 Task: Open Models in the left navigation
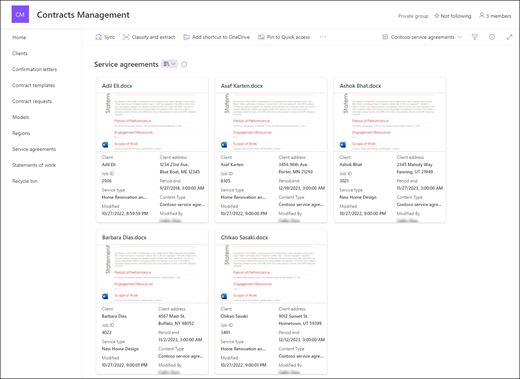[x=20, y=117]
